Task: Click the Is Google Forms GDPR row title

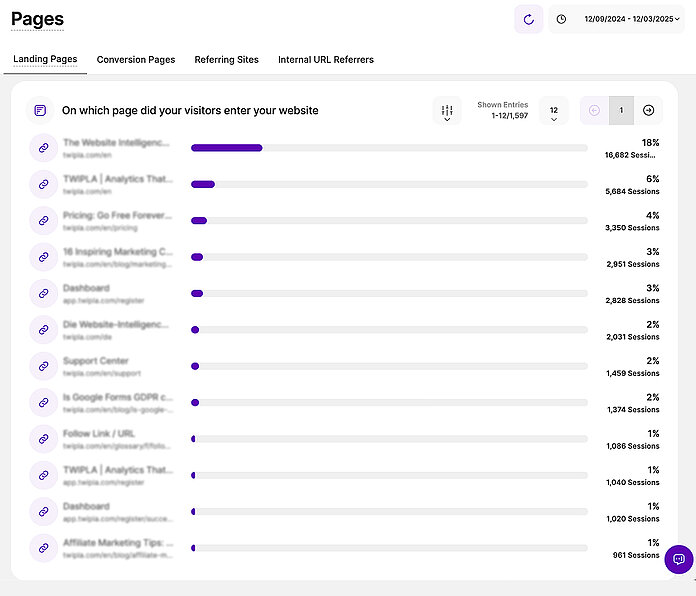Action: pyautogui.click(x=117, y=398)
